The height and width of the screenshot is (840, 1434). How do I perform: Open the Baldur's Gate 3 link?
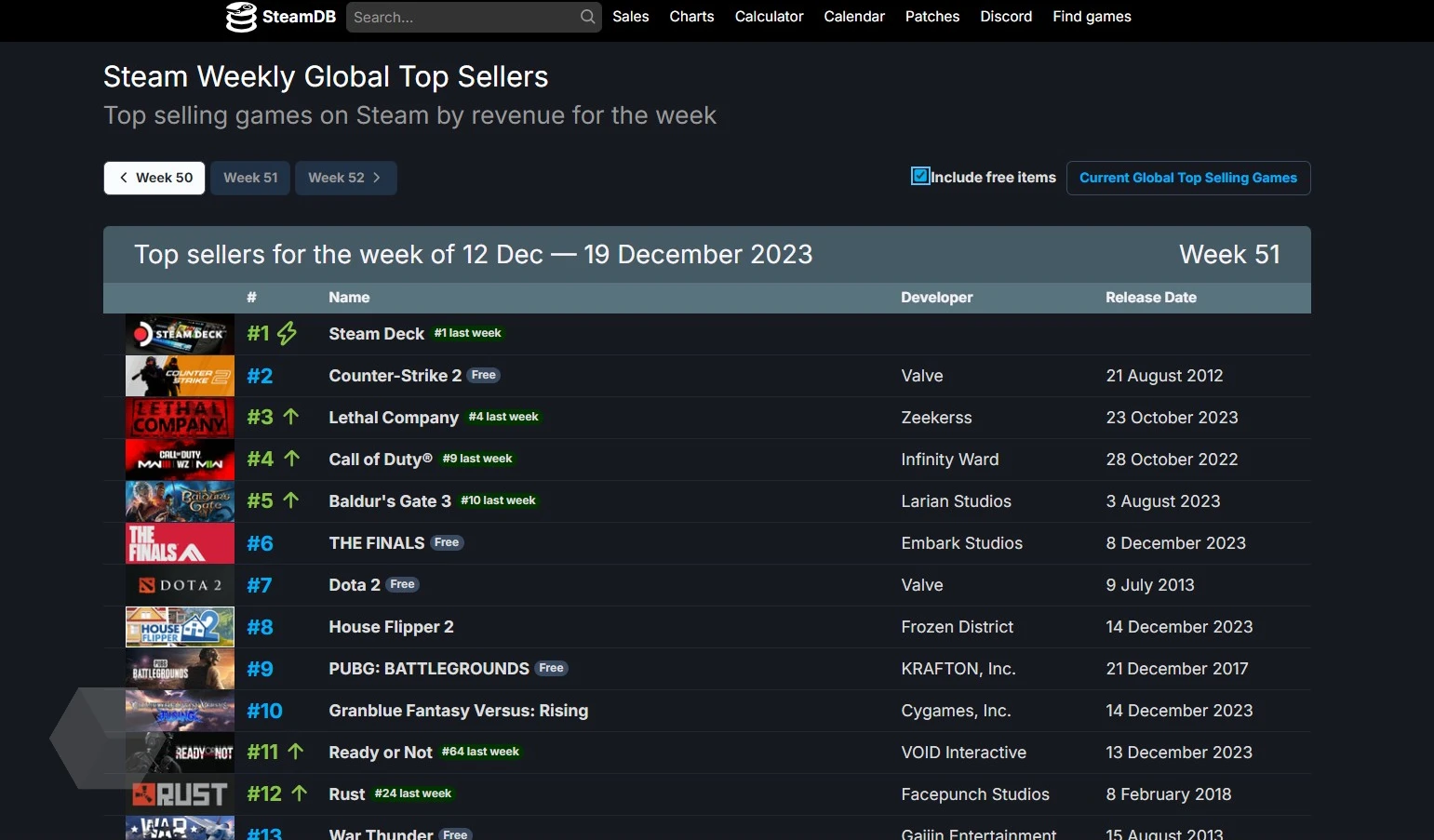[390, 501]
